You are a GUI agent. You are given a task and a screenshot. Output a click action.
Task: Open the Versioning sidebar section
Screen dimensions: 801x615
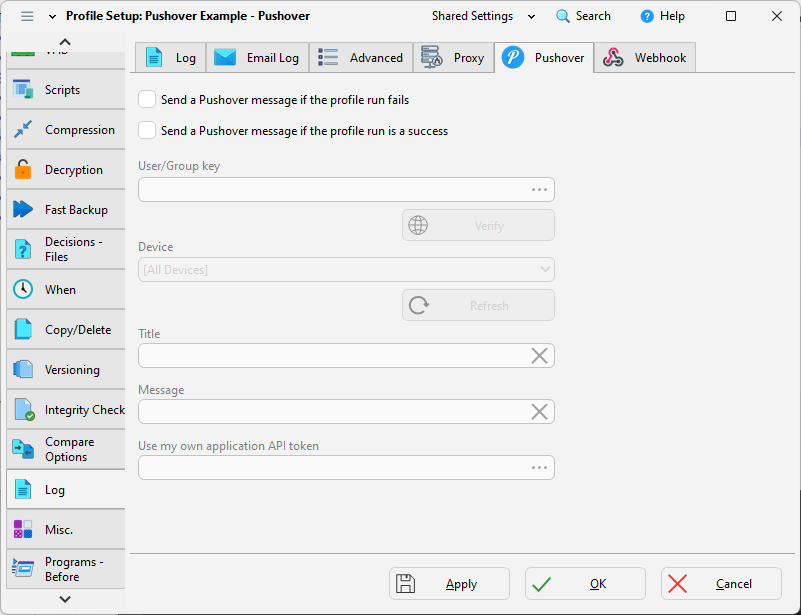[66, 369]
